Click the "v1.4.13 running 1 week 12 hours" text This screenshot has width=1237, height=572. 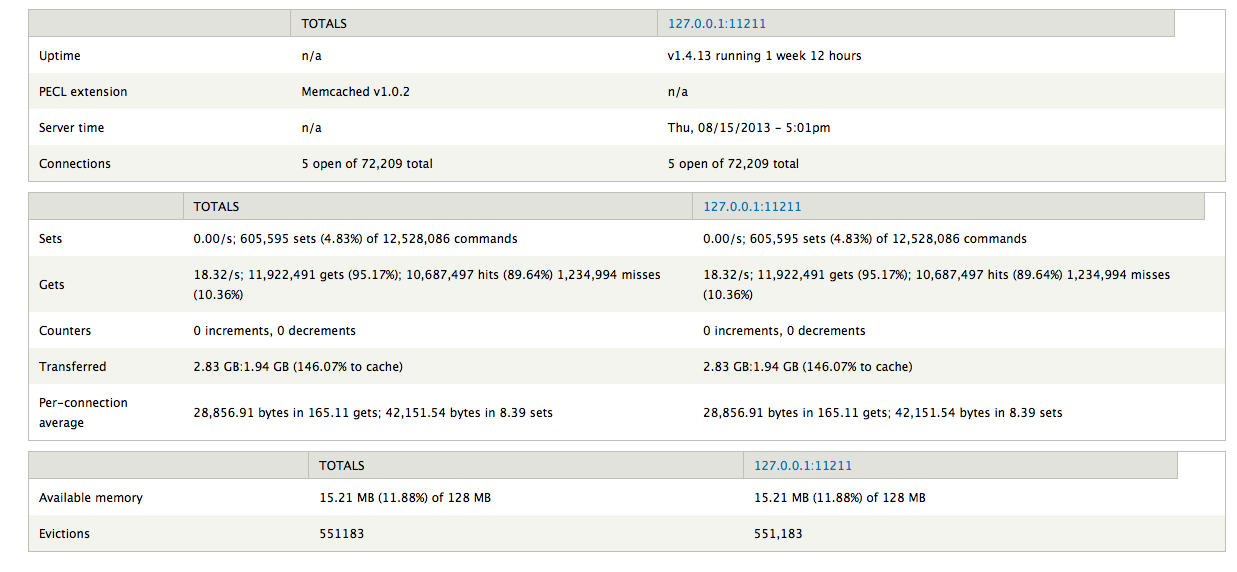pyautogui.click(x=764, y=56)
